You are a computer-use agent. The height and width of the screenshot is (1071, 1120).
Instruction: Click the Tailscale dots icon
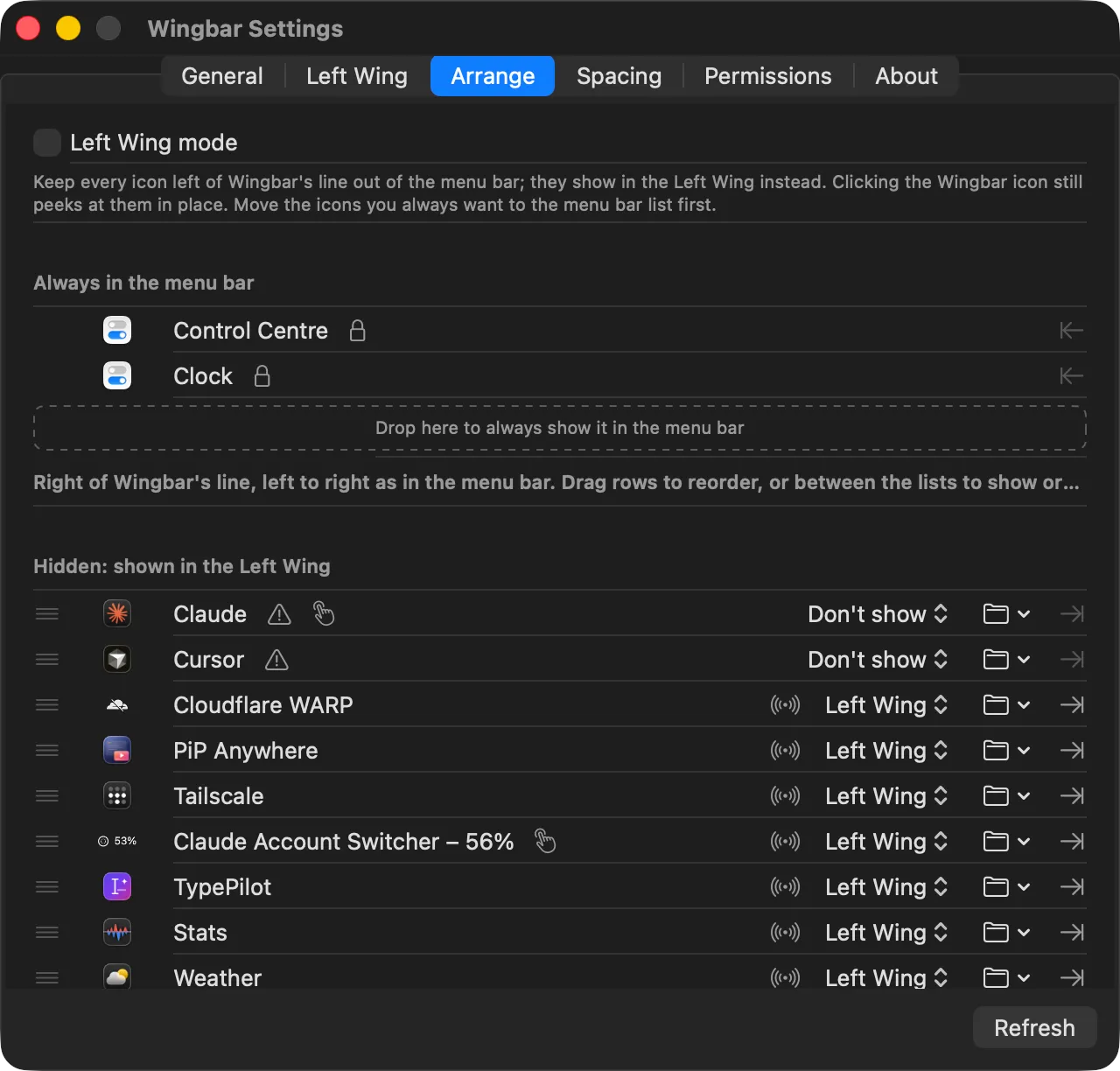point(117,795)
